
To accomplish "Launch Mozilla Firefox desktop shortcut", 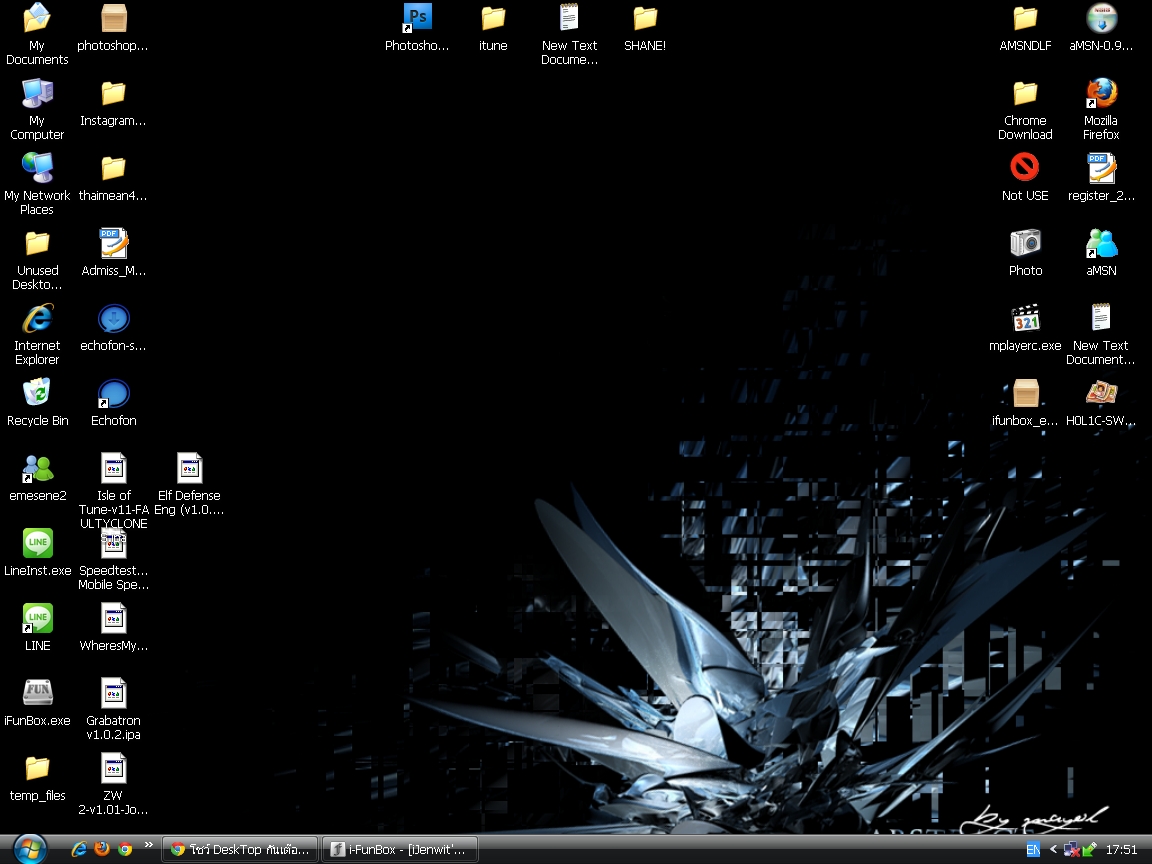I will click(1101, 93).
